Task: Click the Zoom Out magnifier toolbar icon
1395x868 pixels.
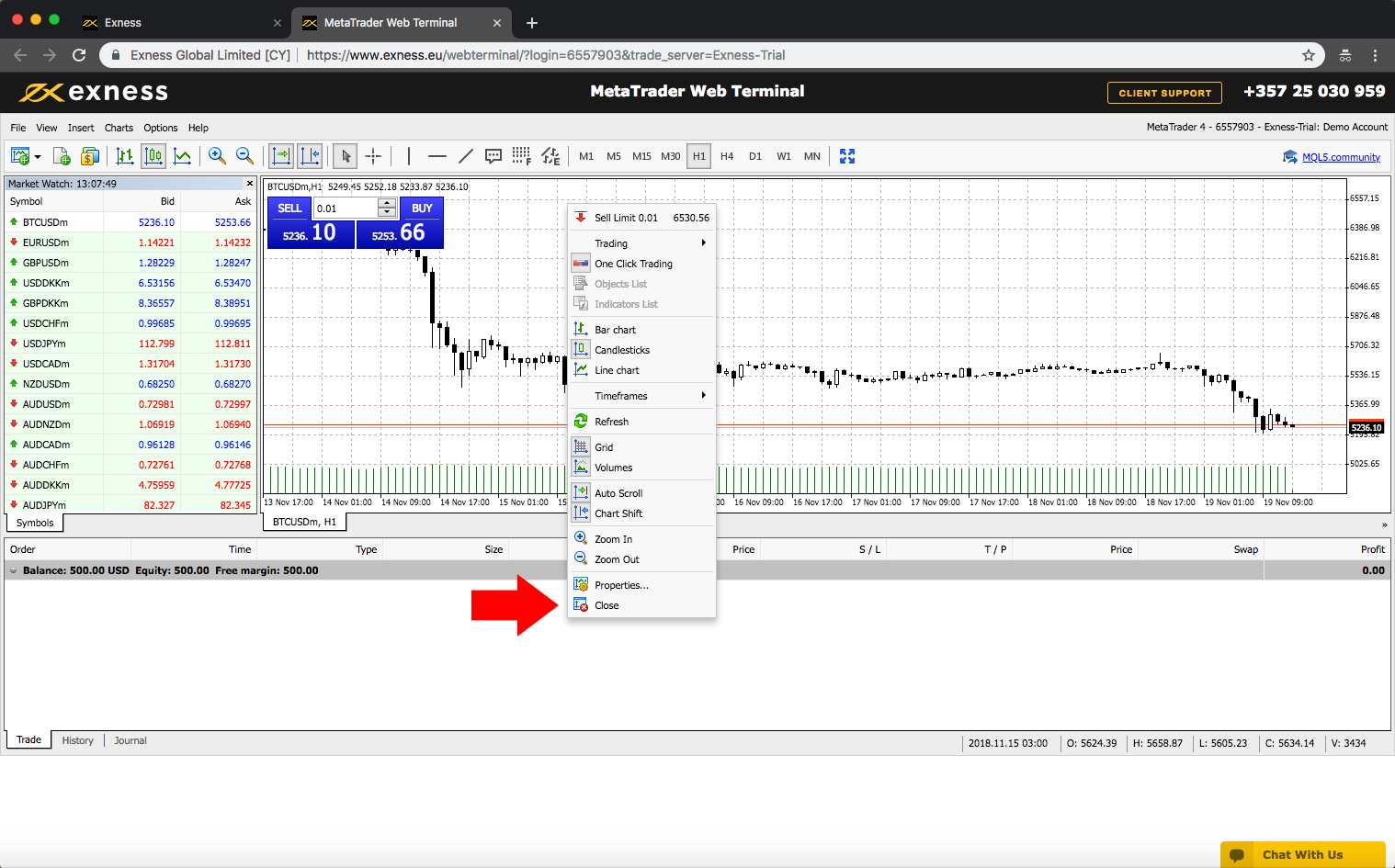Action: [x=244, y=156]
